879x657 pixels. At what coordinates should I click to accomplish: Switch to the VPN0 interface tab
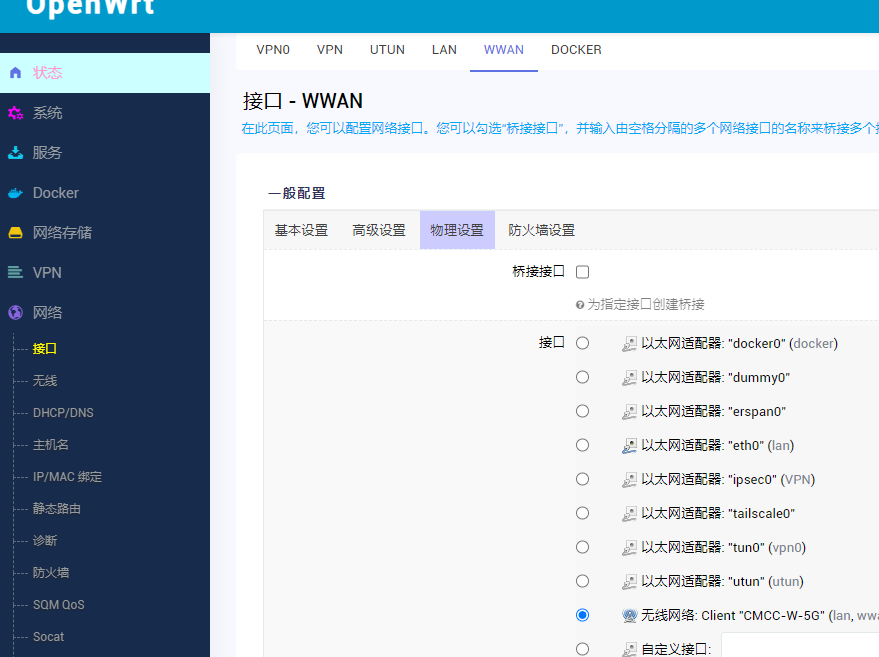click(273, 50)
